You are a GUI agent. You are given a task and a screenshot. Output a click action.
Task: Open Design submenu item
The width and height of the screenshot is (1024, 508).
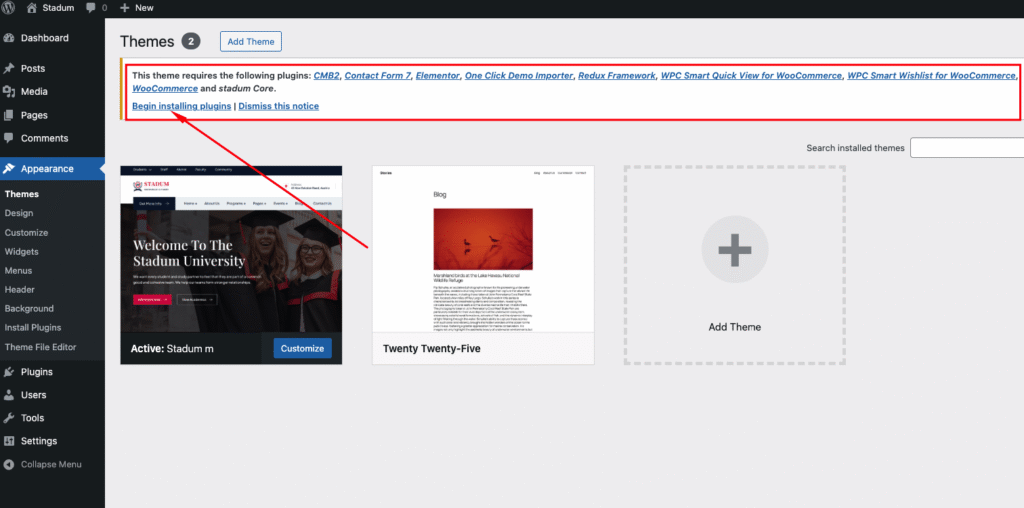point(19,213)
